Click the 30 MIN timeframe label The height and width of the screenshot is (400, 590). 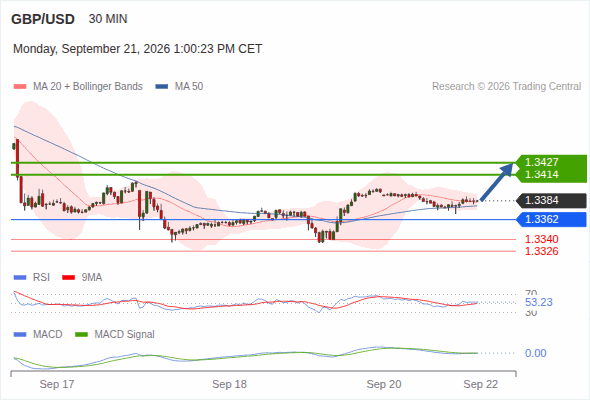[108, 19]
